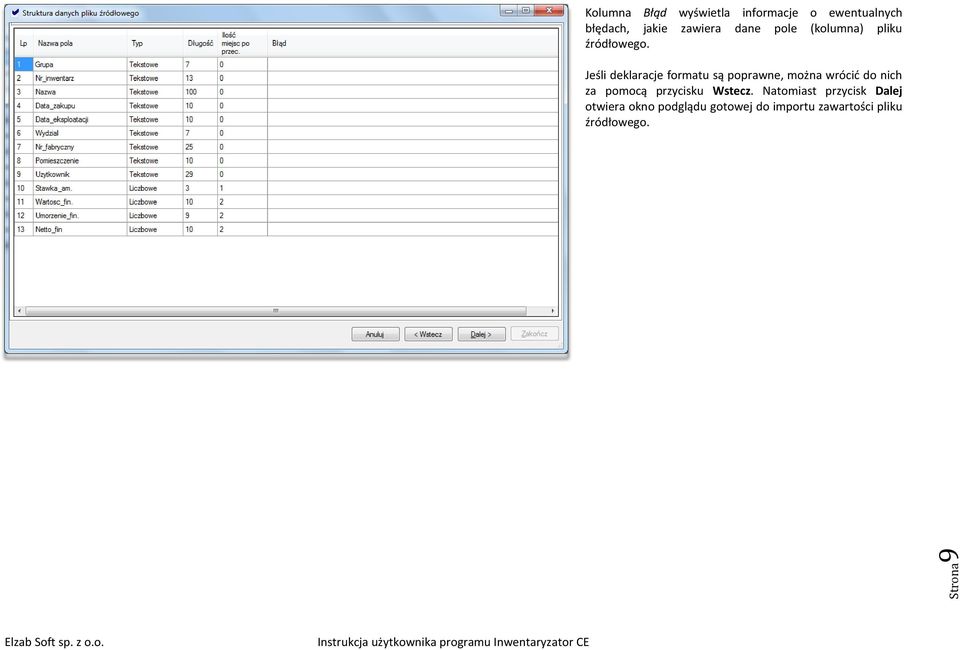Click the footer text Elzab Soft sp. z o.o.
This screenshot has width=960, height=650.
54,642
